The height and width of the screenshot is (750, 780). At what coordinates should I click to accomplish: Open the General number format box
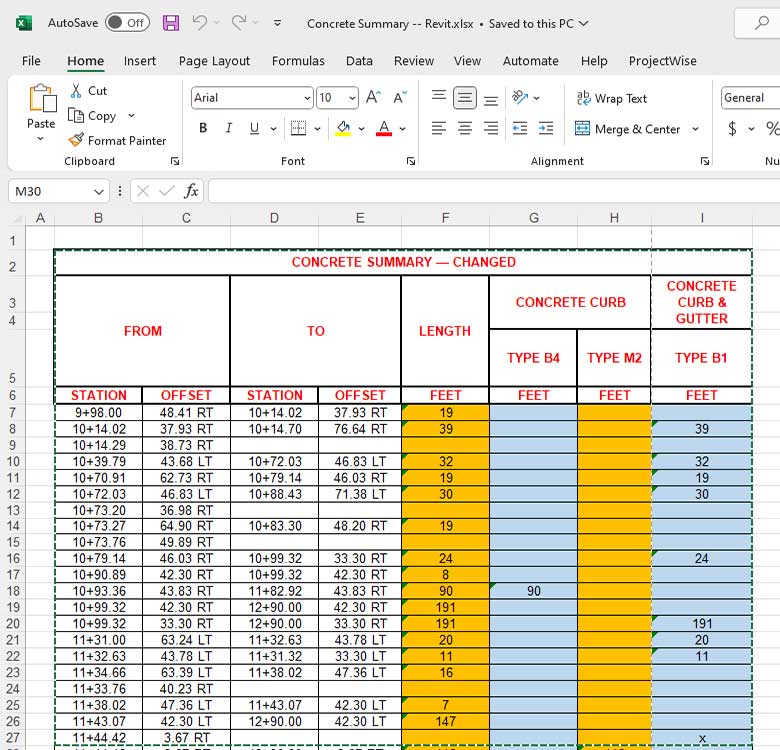[x=750, y=97]
